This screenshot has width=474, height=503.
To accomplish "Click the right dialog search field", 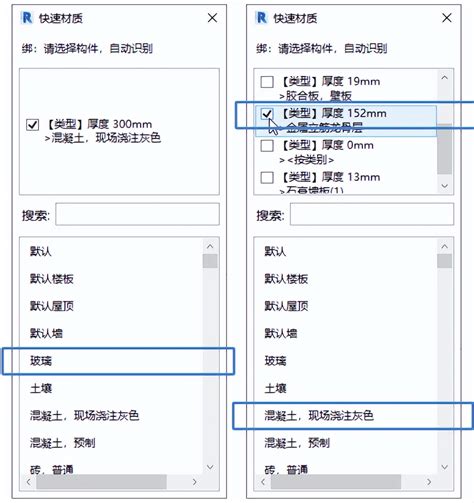I will click(372, 214).
